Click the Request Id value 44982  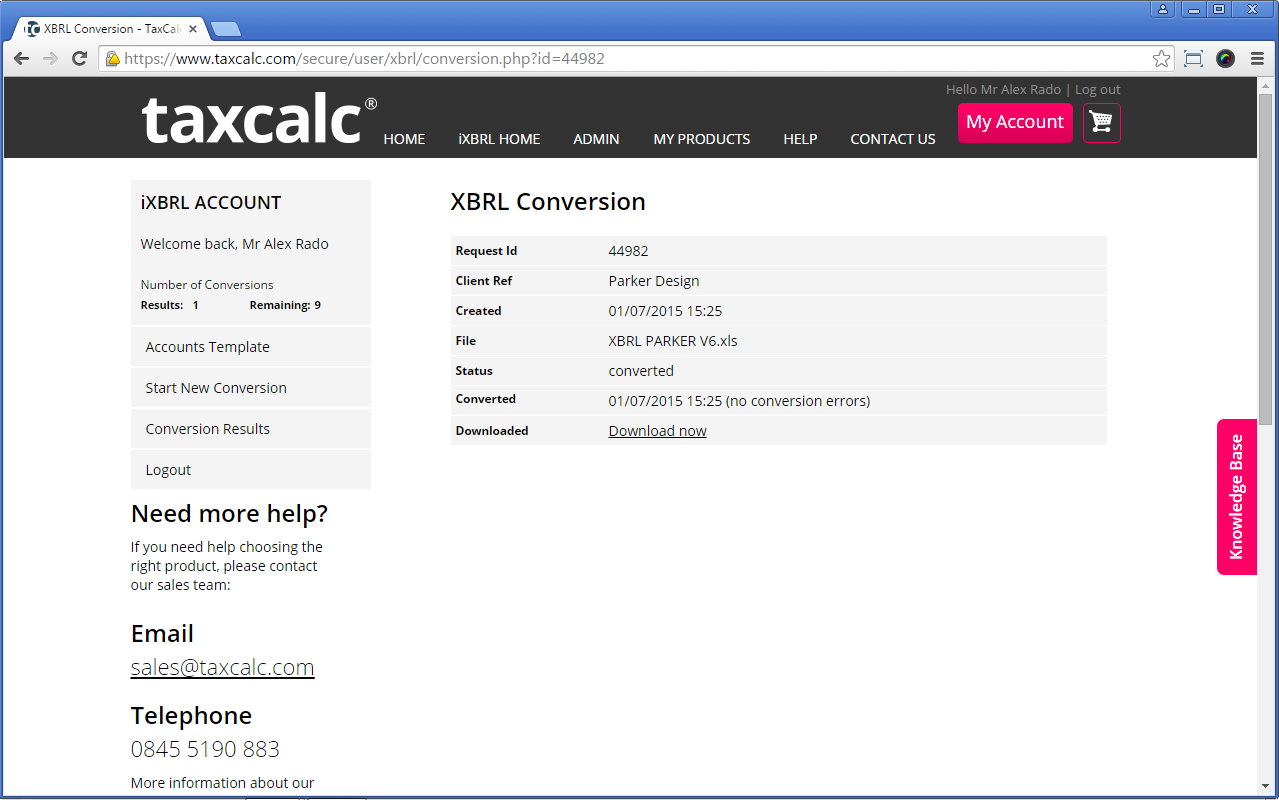click(x=628, y=251)
